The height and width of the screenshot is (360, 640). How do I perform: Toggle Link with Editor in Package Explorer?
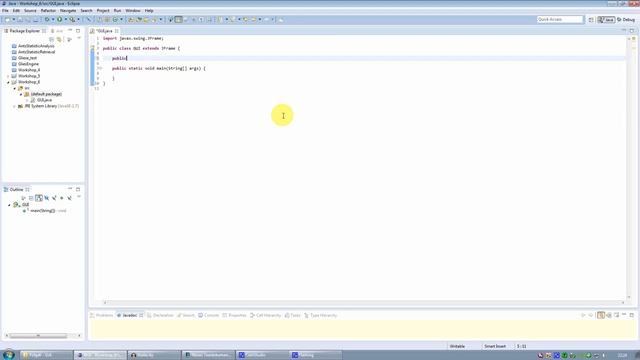(x=60, y=39)
